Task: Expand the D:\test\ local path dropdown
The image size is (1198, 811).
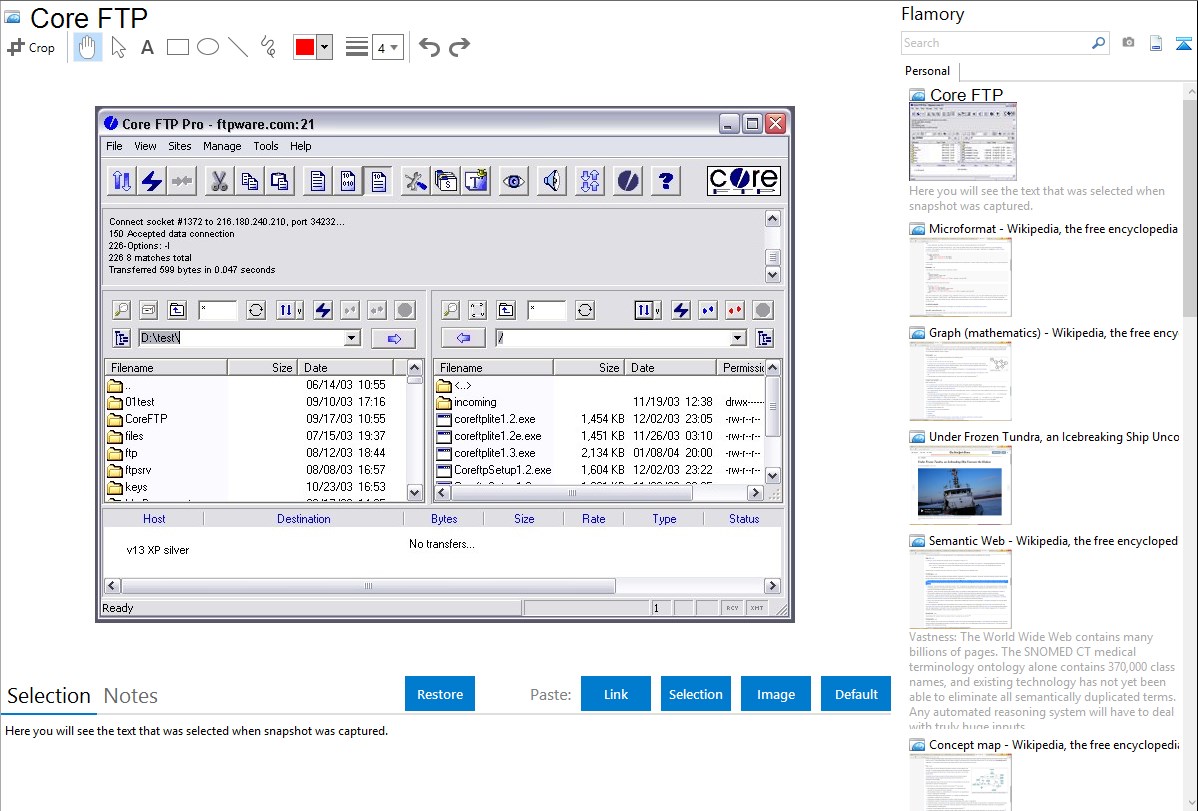Action: point(352,338)
